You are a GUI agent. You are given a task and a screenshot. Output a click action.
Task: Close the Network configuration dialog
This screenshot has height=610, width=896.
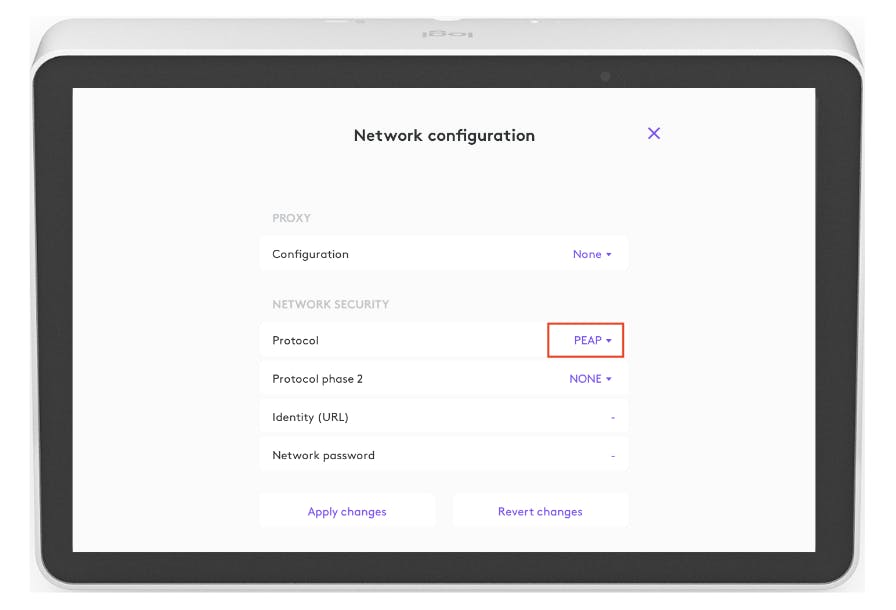[x=654, y=133]
